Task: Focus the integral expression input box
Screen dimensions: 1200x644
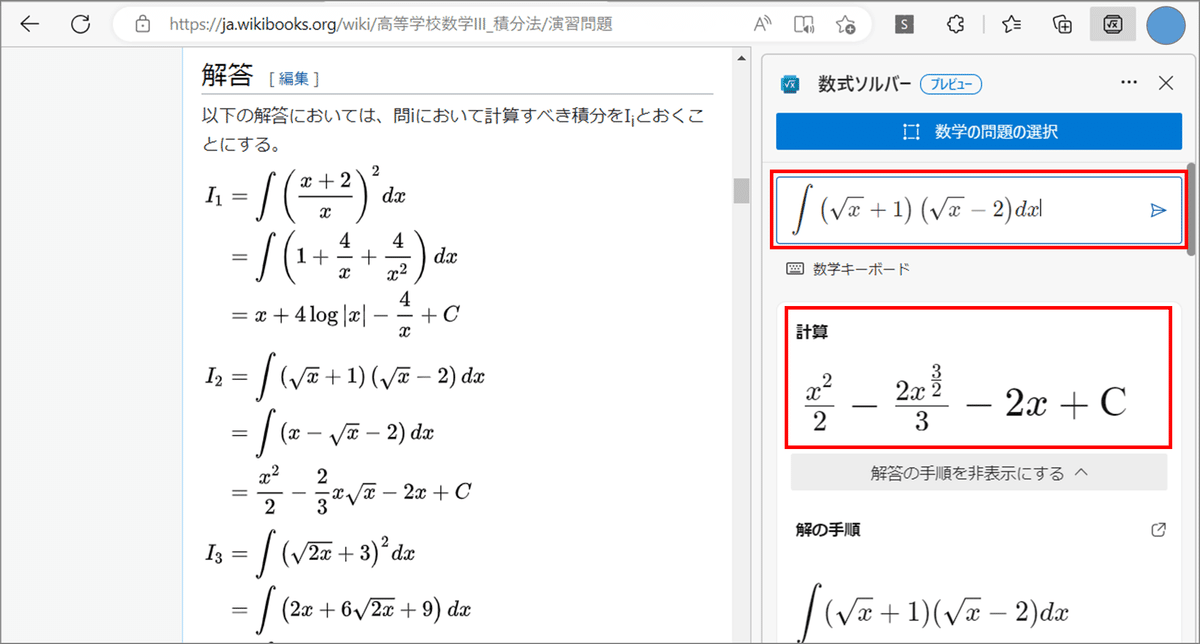Action: (978, 209)
